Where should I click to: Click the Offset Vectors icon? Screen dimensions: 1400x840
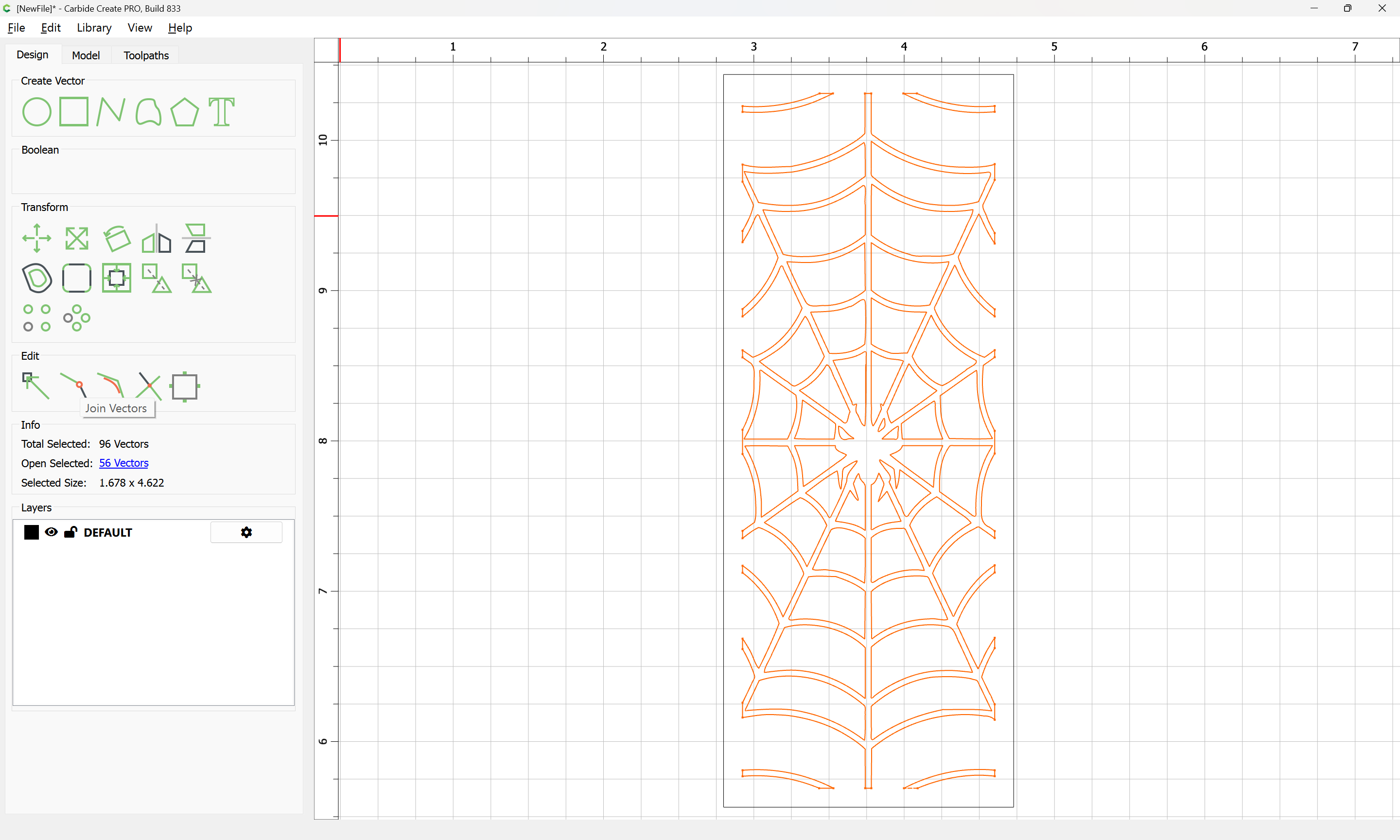coord(37,278)
